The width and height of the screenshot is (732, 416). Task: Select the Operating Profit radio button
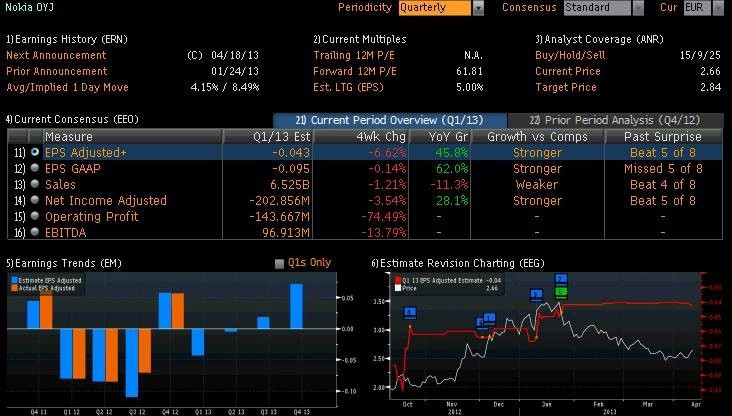click(35, 216)
